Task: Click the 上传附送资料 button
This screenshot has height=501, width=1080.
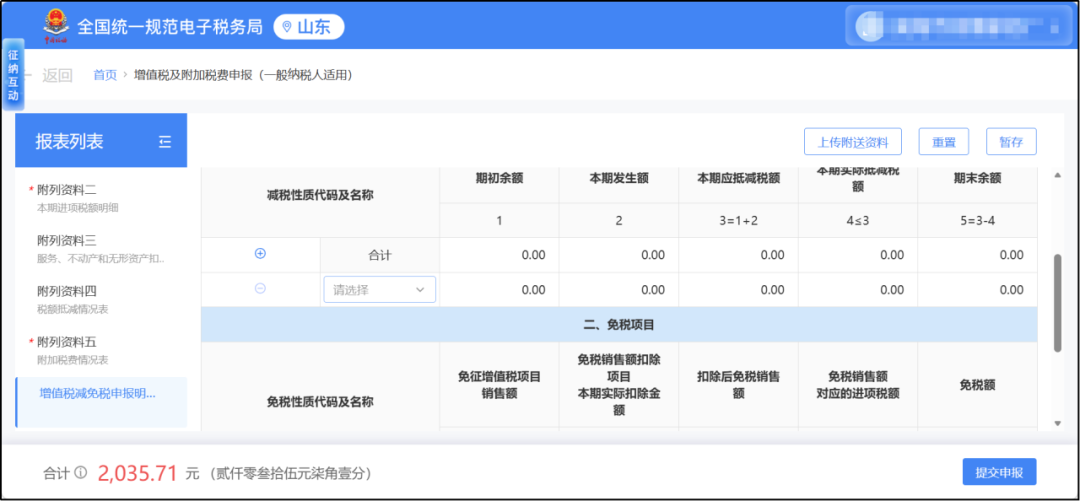Action: 853,142
